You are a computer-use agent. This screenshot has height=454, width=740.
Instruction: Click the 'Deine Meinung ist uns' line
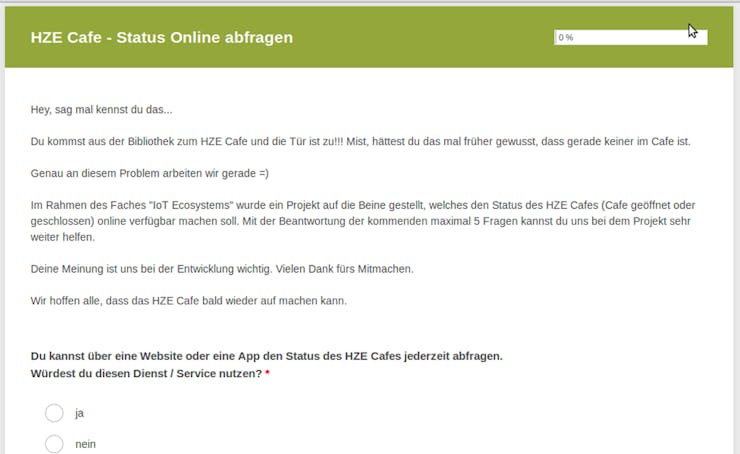pyautogui.click(x=222, y=269)
